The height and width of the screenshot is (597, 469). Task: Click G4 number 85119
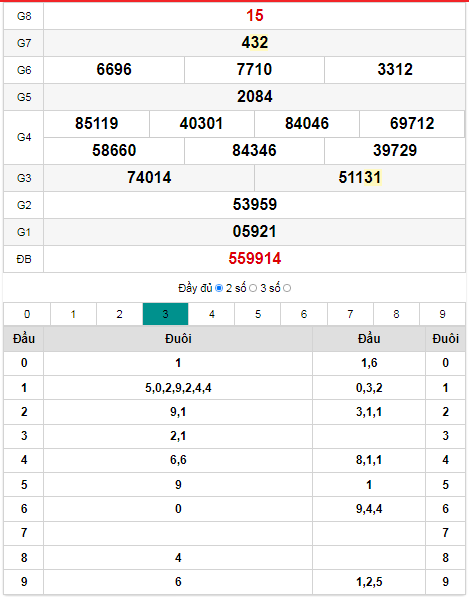96,123
